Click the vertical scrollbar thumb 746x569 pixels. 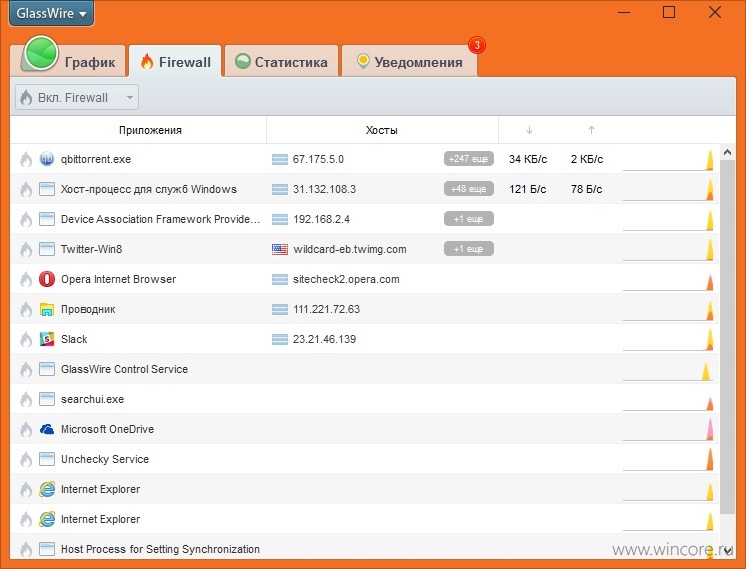coord(726,337)
